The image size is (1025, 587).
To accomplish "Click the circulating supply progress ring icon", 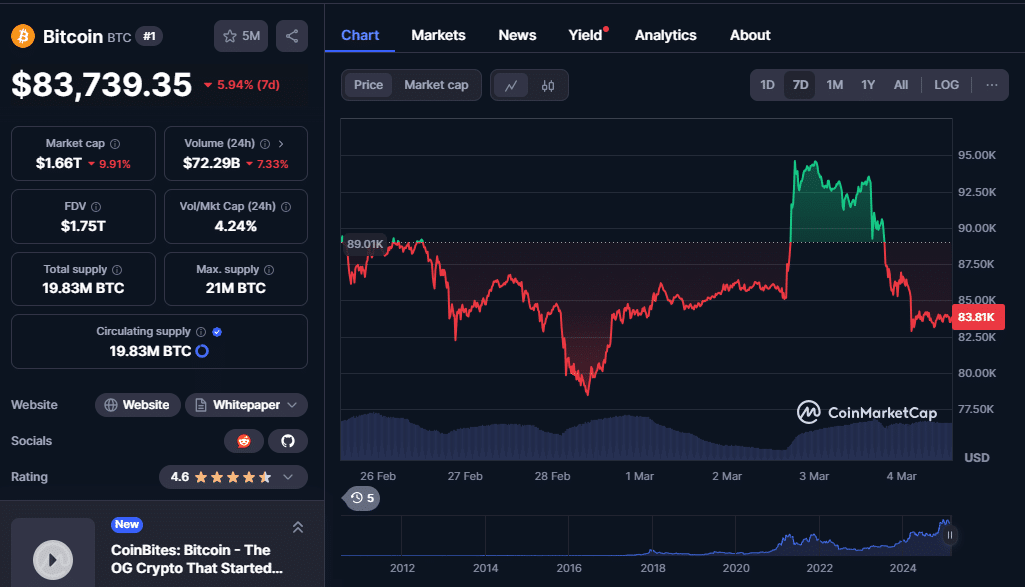I will point(203,351).
